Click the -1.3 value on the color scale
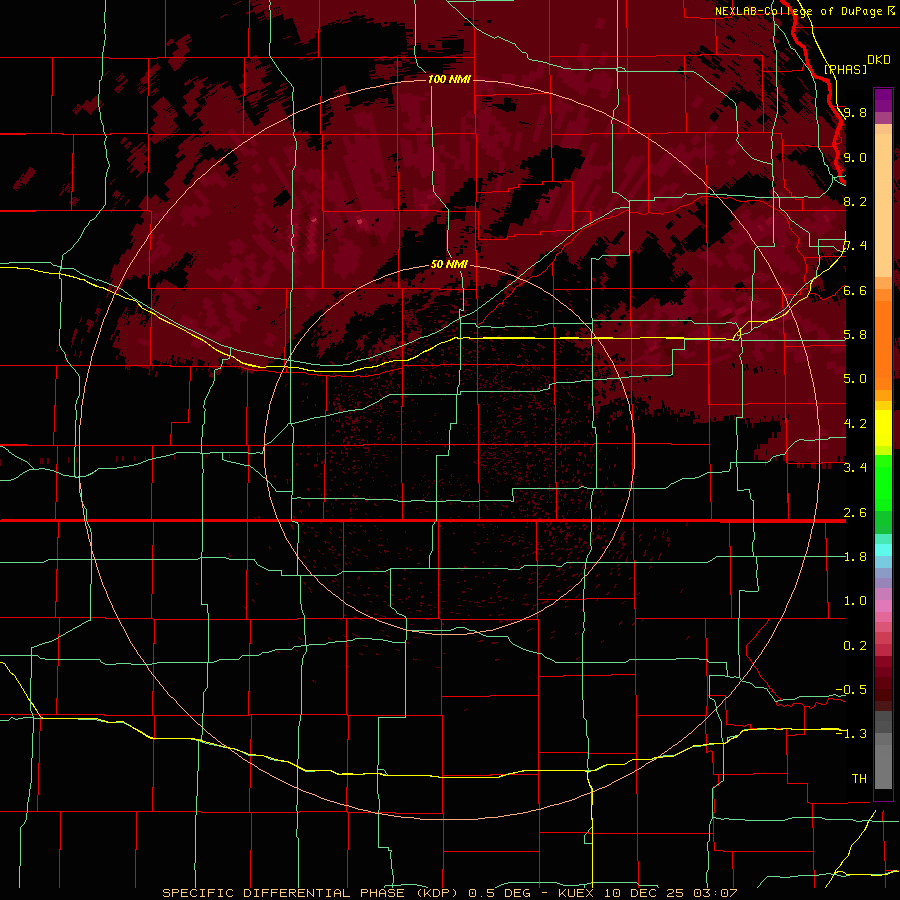Screen dimensions: 900x900 click(851, 734)
